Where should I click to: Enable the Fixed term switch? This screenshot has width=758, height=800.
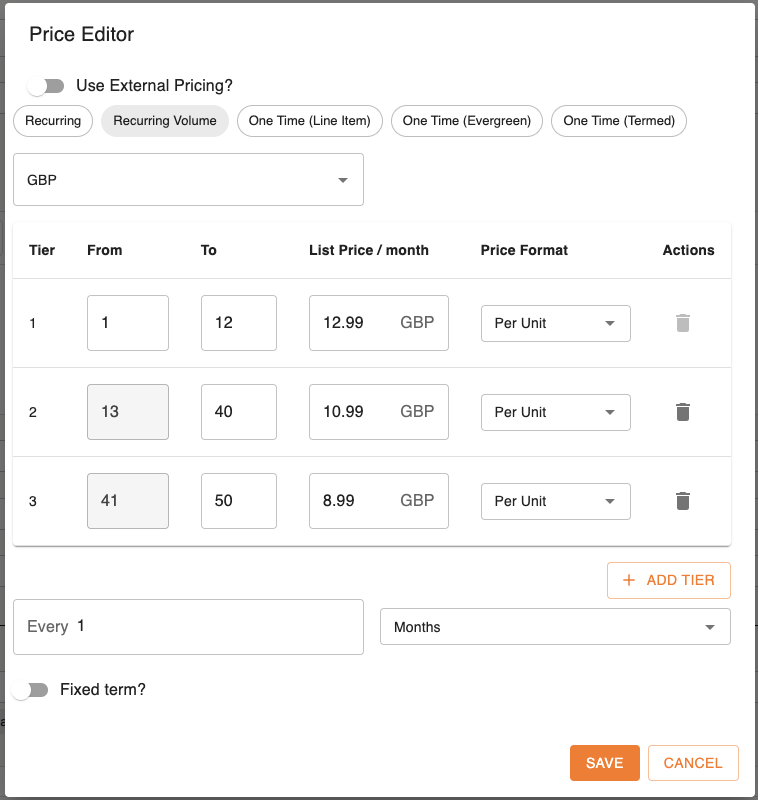click(31, 690)
